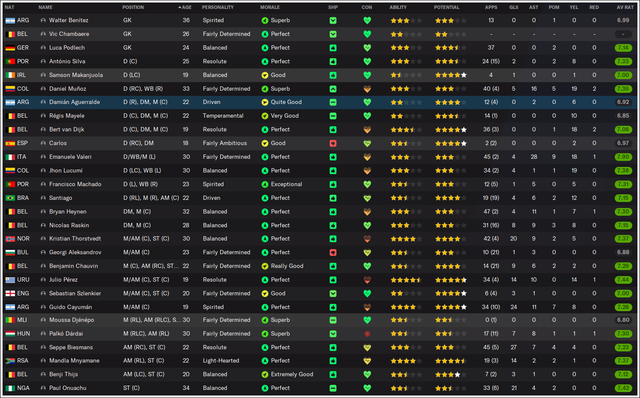Screen dimensions: 640x398
Task: Click the Bulgaria flag beside Georgi Aleksandrov
Action: coord(10,252)
